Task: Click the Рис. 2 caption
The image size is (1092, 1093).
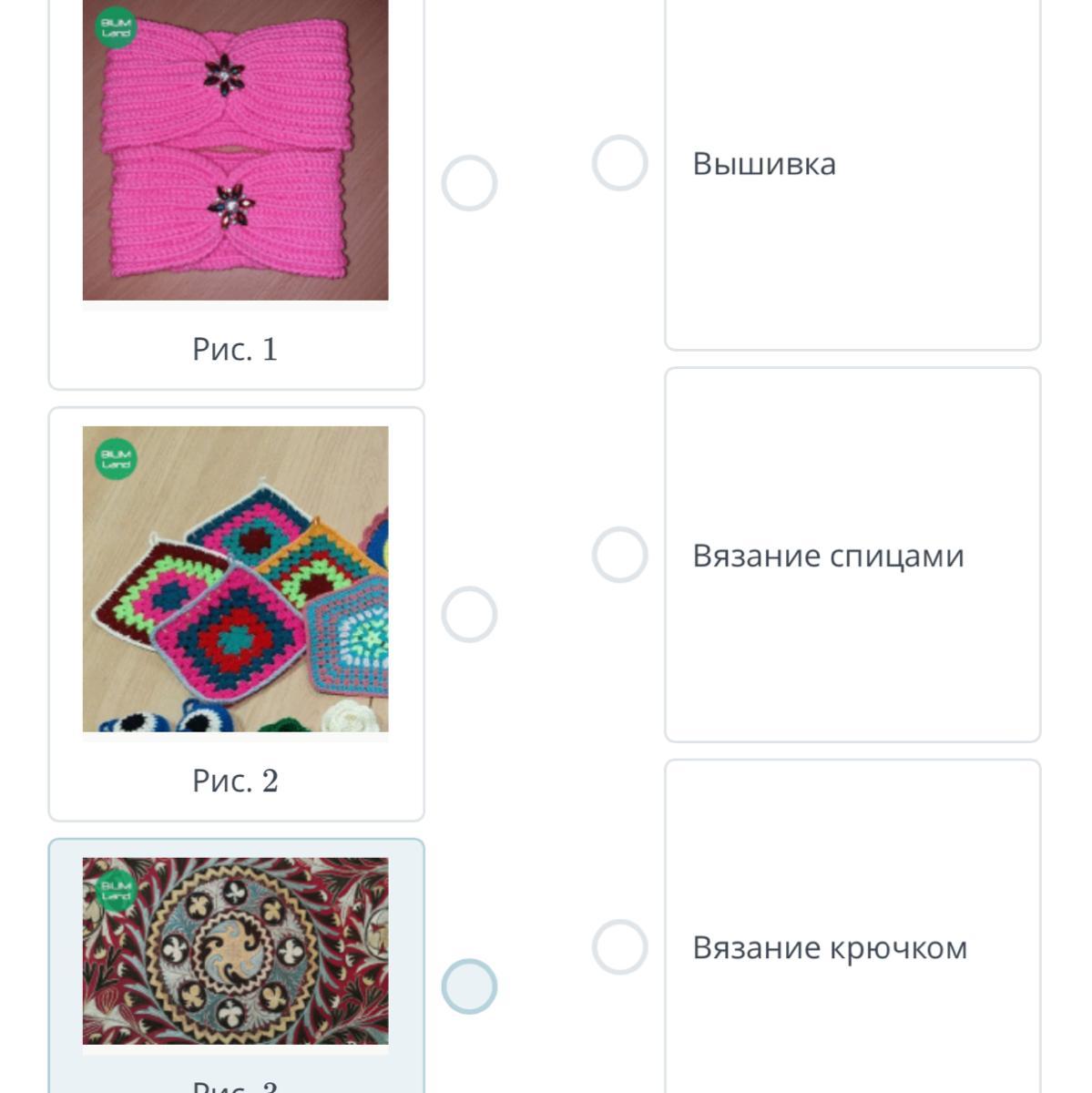Action: 235,781
